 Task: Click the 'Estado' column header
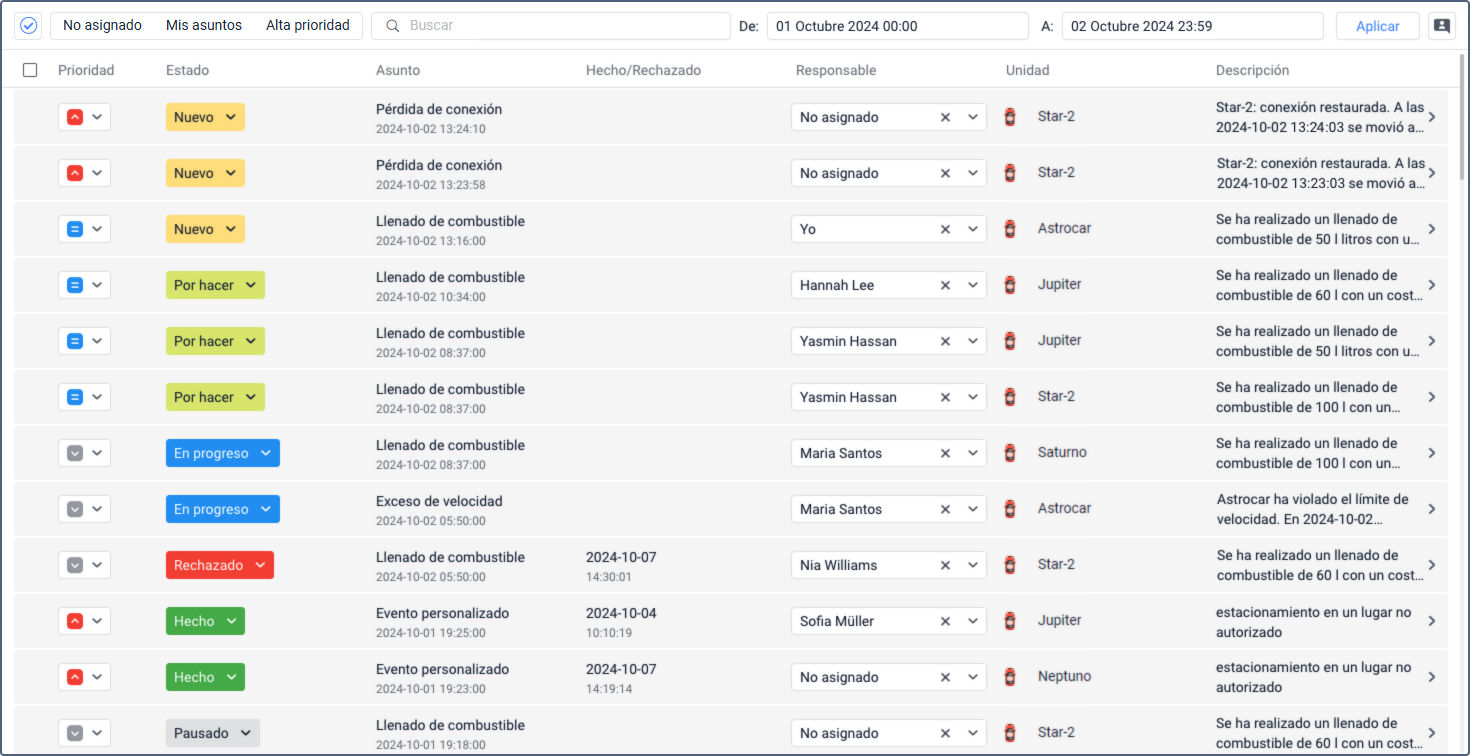(x=187, y=70)
